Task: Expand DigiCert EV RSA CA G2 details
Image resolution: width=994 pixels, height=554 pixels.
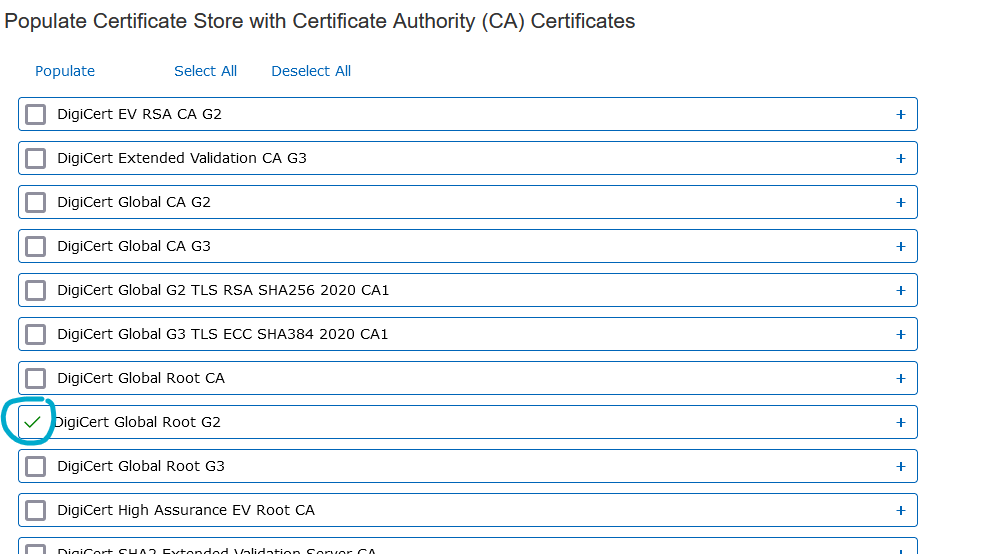Action: (901, 114)
